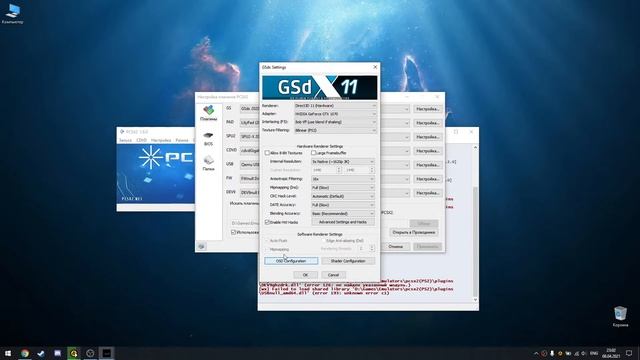Open the Windows Start menu

8,353
